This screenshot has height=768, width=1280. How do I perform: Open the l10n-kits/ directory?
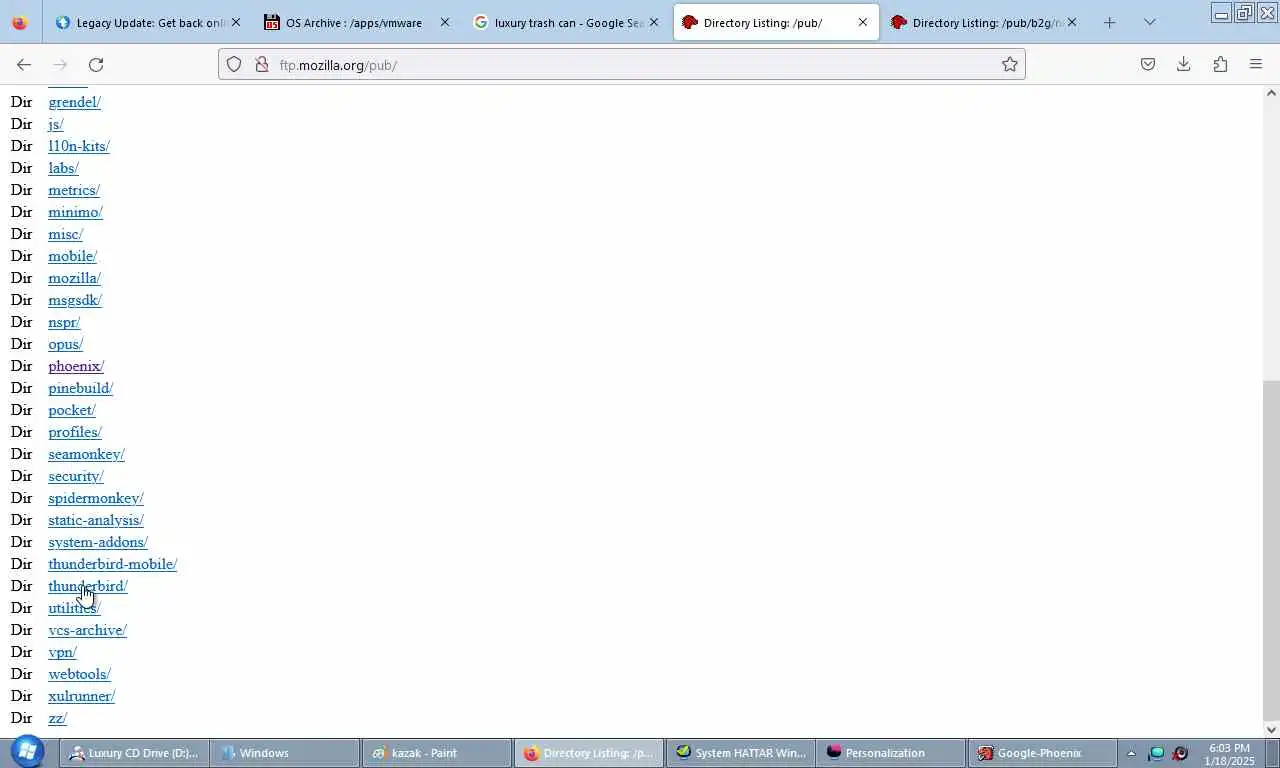(x=78, y=146)
